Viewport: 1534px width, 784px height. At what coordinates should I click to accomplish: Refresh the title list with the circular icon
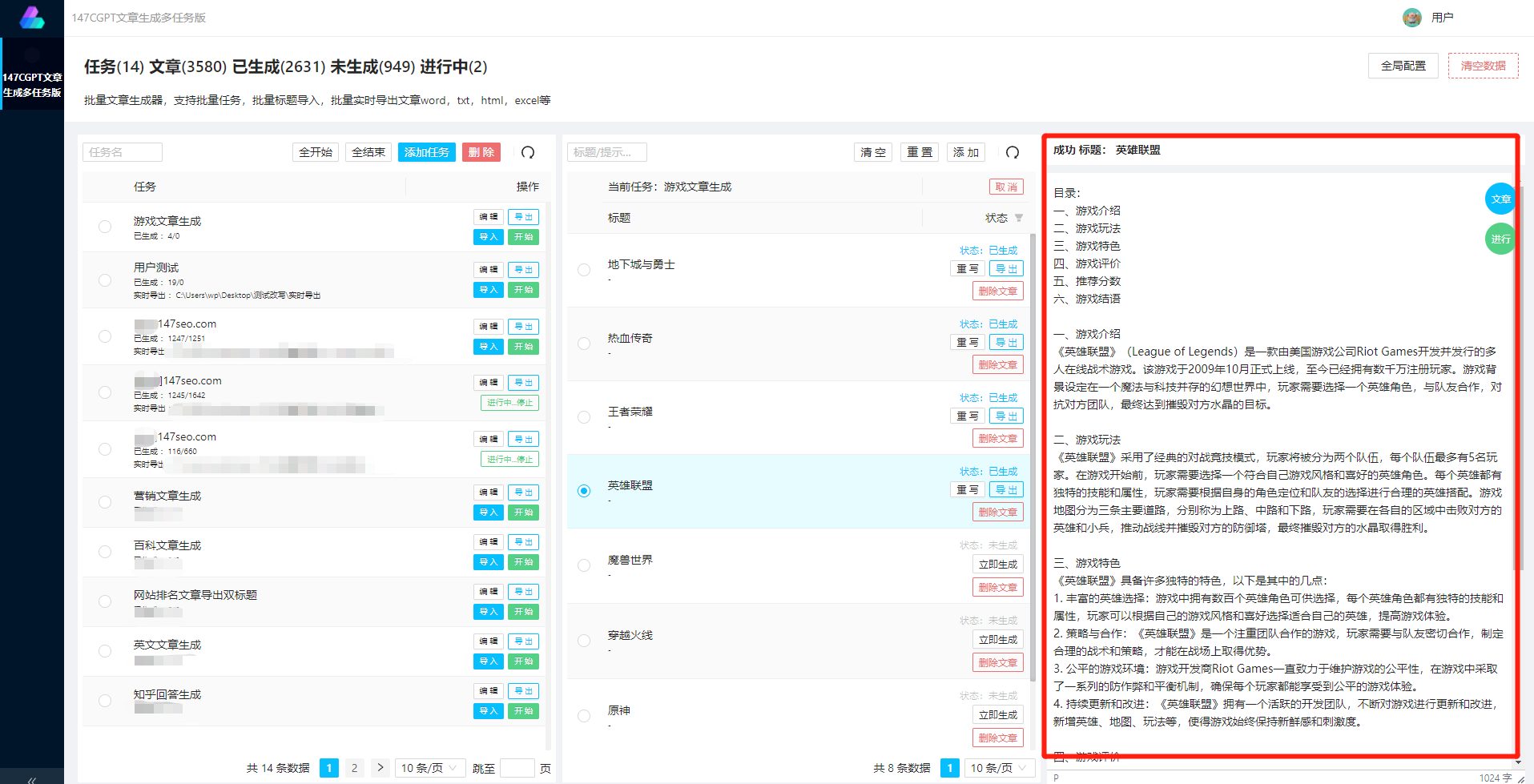coord(1013,152)
